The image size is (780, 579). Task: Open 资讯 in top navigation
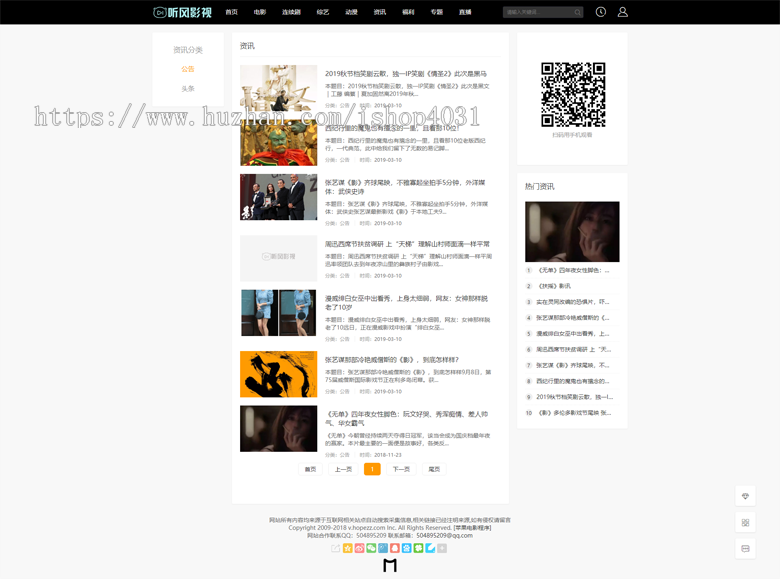point(380,12)
